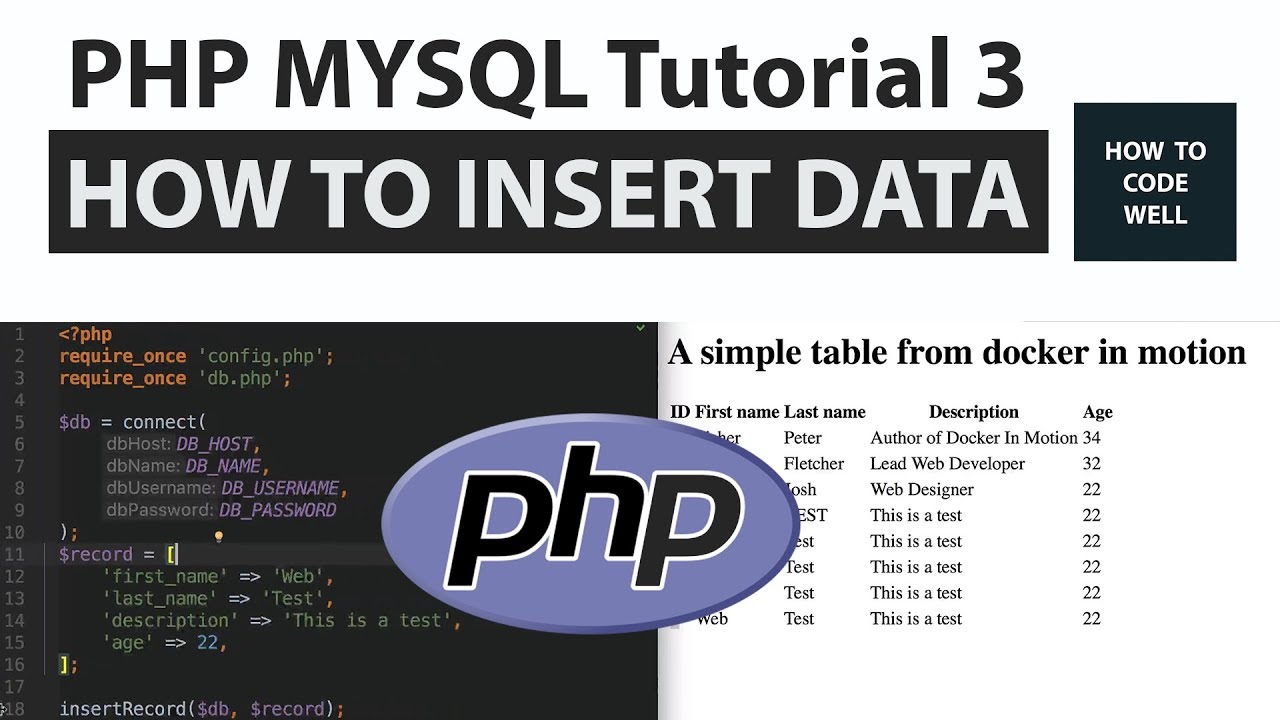The height and width of the screenshot is (720, 1280).
Task: Click the 'This is a test' string in the code
Action: (367, 621)
